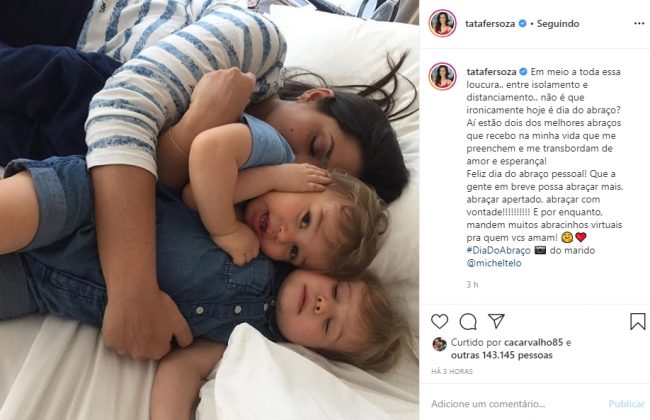Open the #DiaDoAbraço hashtag link

[498, 250]
